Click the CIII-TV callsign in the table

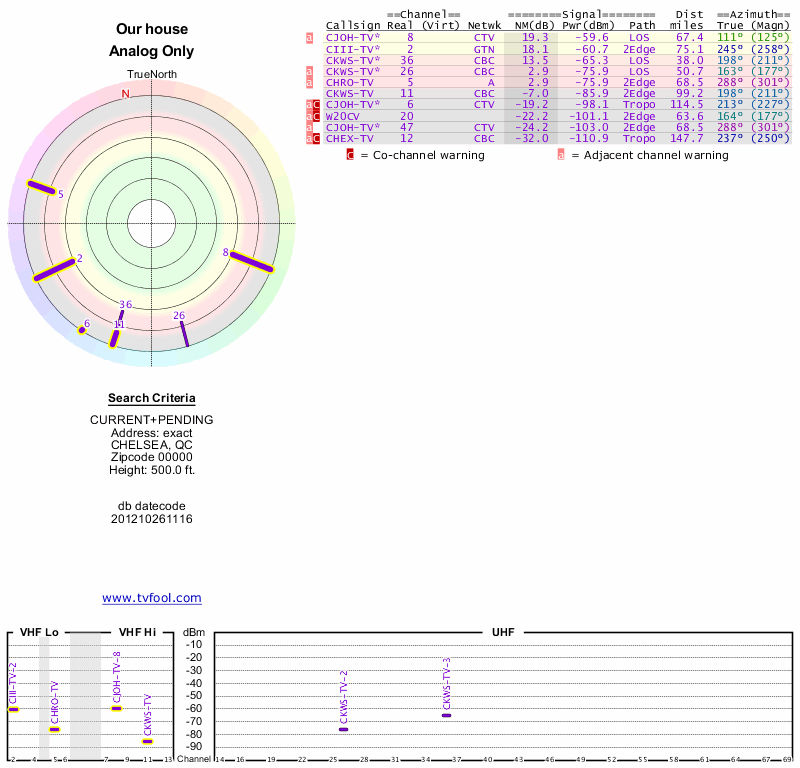(x=348, y=48)
